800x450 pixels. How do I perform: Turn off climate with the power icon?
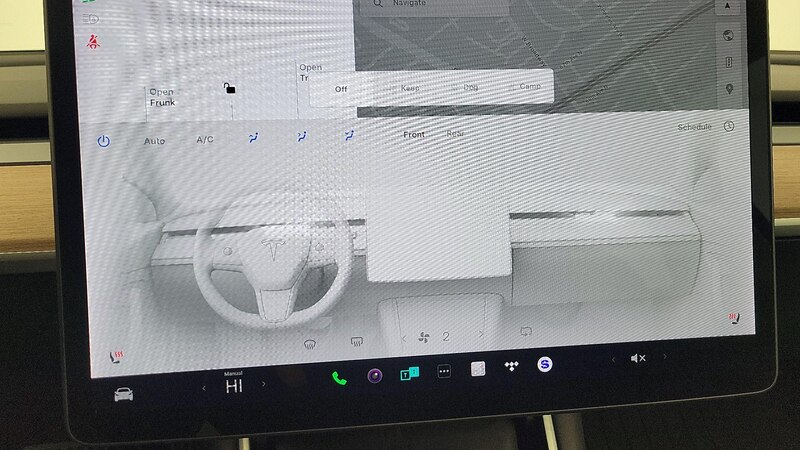pos(104,141)
